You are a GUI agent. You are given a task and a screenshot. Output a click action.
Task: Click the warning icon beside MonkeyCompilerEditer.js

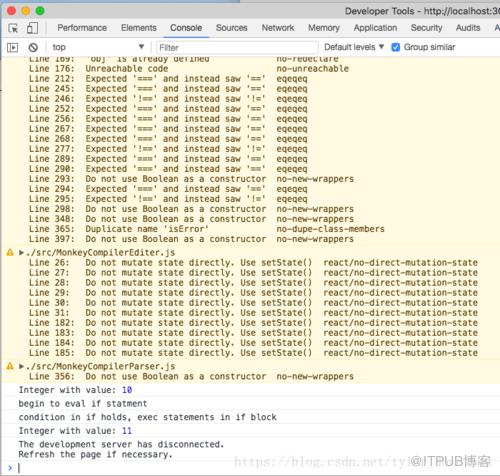coord(10,252)
